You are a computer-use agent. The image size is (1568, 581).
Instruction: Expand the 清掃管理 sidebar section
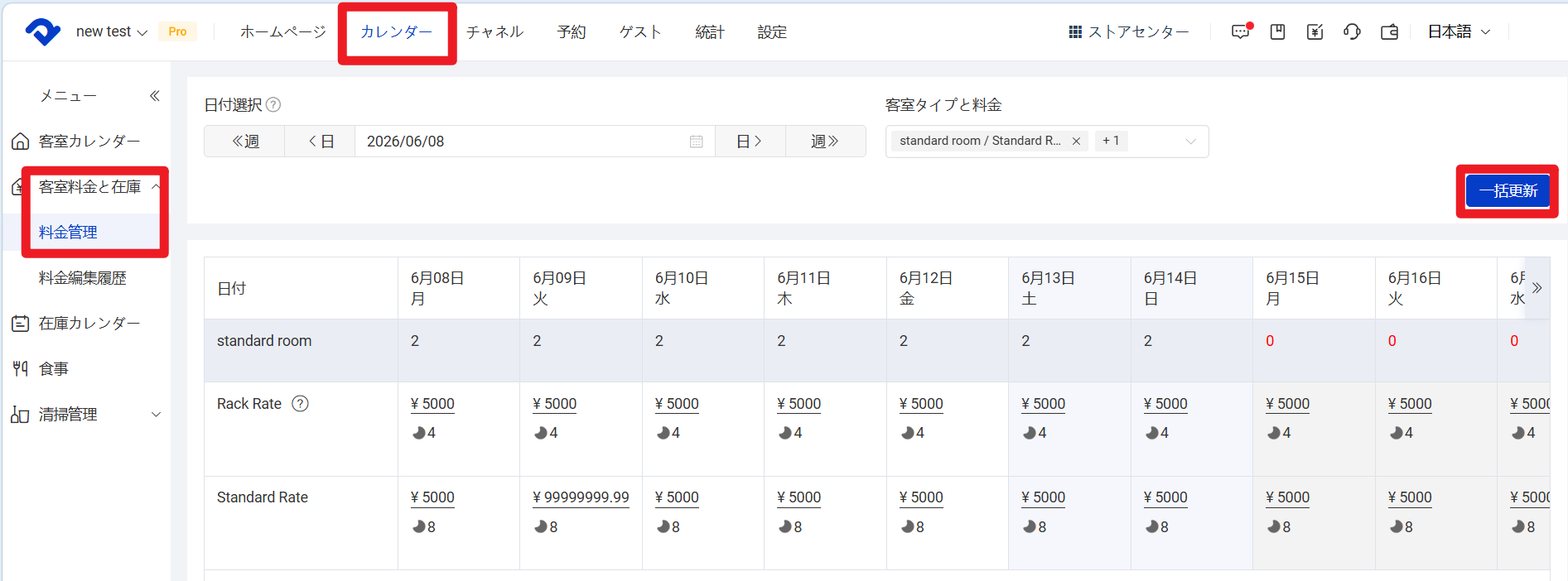tap(156, 415)
